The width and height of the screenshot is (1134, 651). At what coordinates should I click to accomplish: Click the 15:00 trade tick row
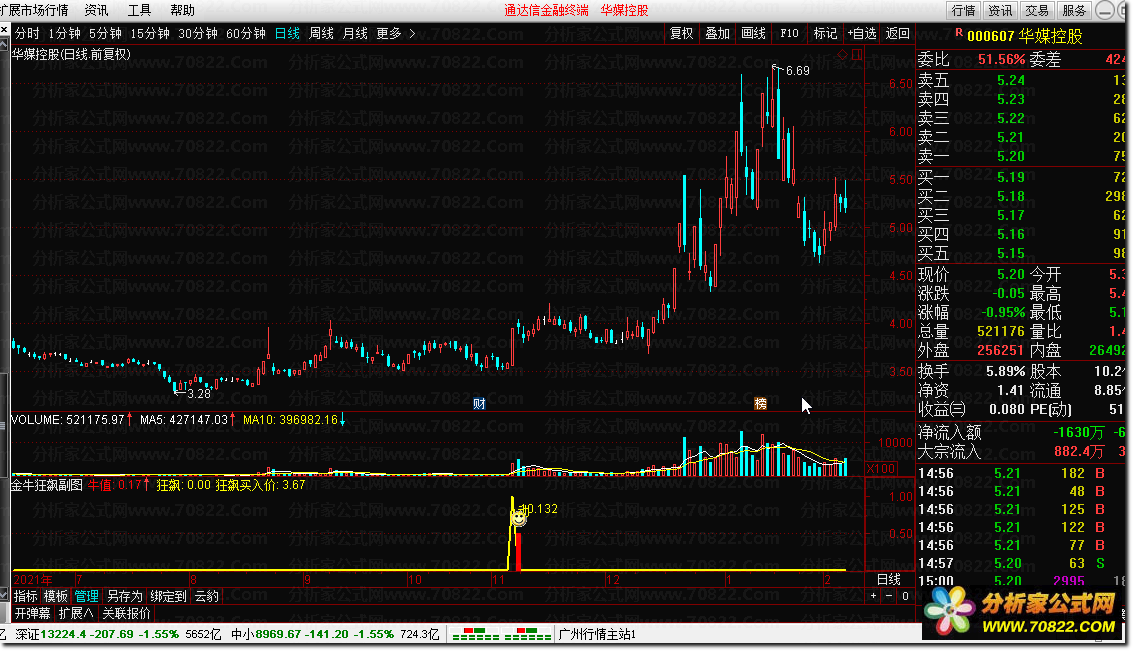(x=1021, y=581)
